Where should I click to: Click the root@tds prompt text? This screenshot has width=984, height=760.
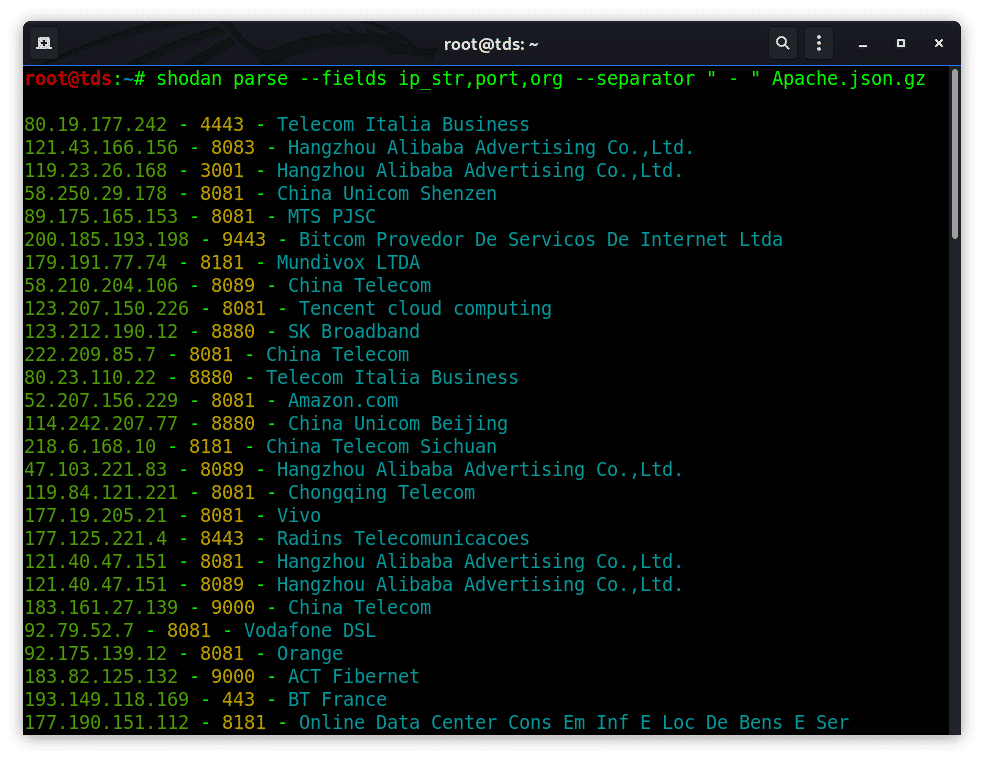click(68, 79)
